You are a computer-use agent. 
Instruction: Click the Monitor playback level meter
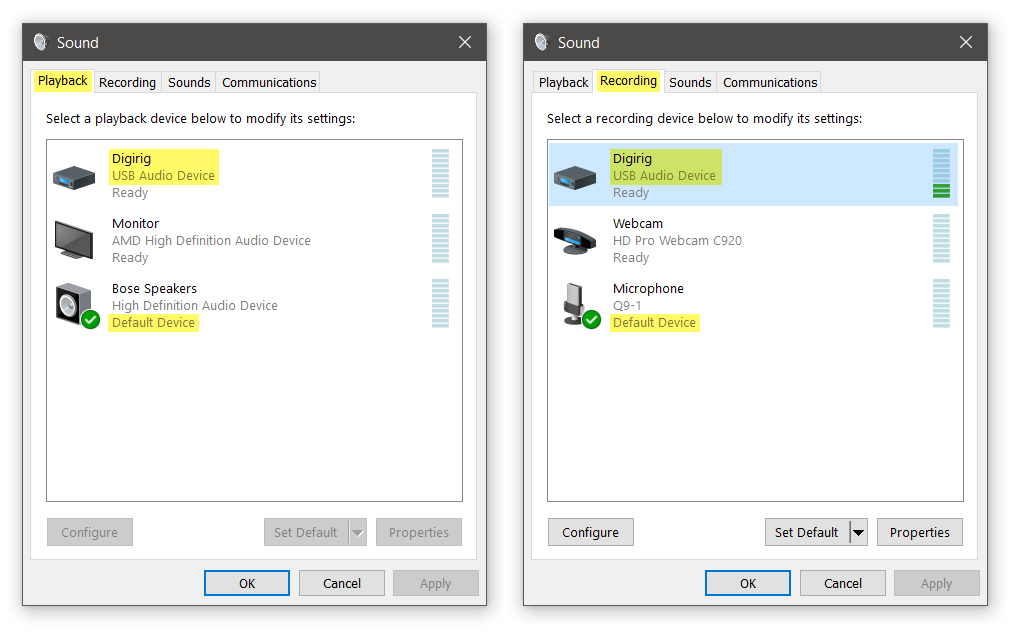pyautogui.click(x=440, y=238)
